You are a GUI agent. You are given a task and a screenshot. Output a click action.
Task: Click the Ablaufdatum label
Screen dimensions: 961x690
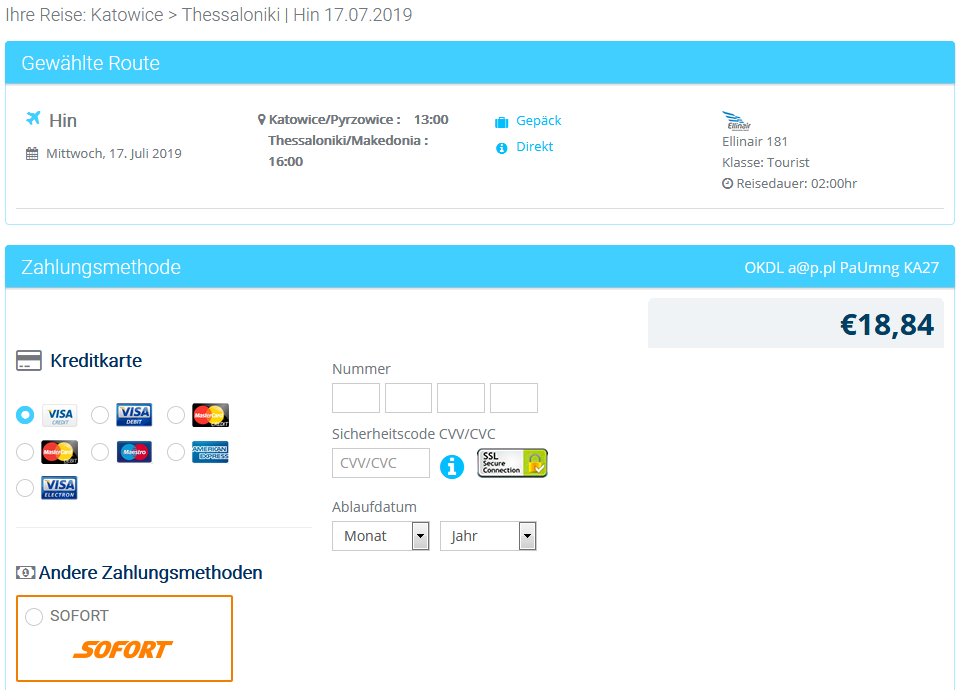(374, 507)
